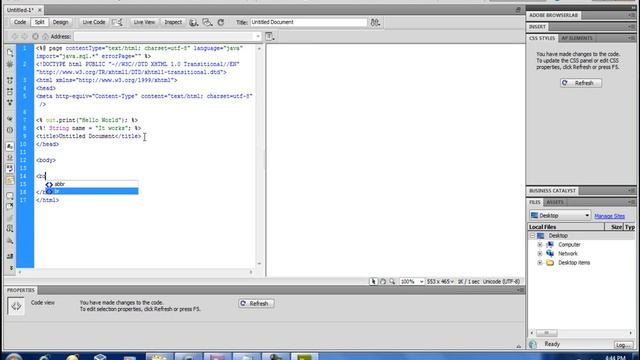Screen dimensions: 640x360
Task: Switch to Code view
Action: pos(20,22)
